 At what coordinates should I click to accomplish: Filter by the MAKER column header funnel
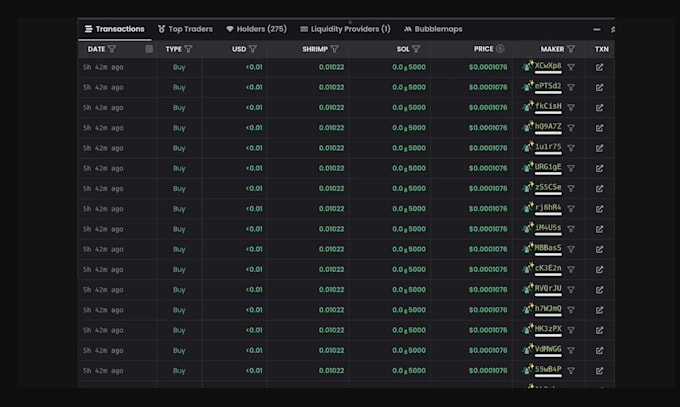click(571, 49)
